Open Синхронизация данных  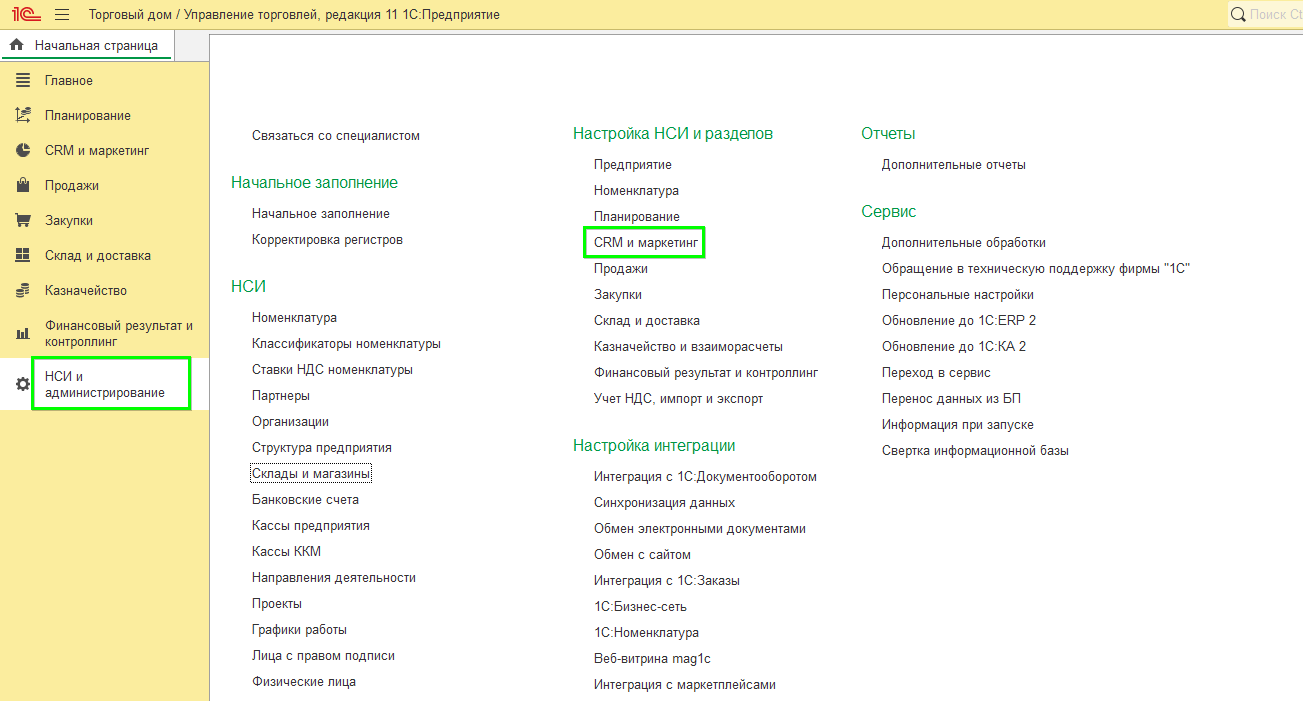(x=664, y=502)
